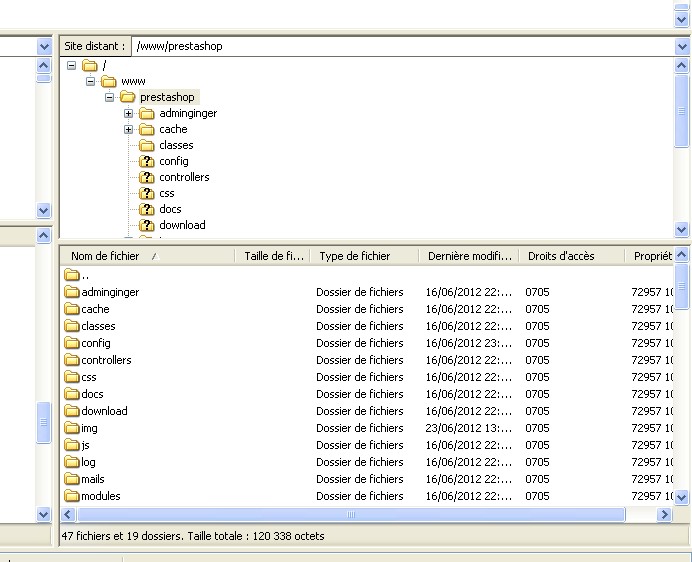Click message log scroll-down arrow at top right

pos(682,19)
